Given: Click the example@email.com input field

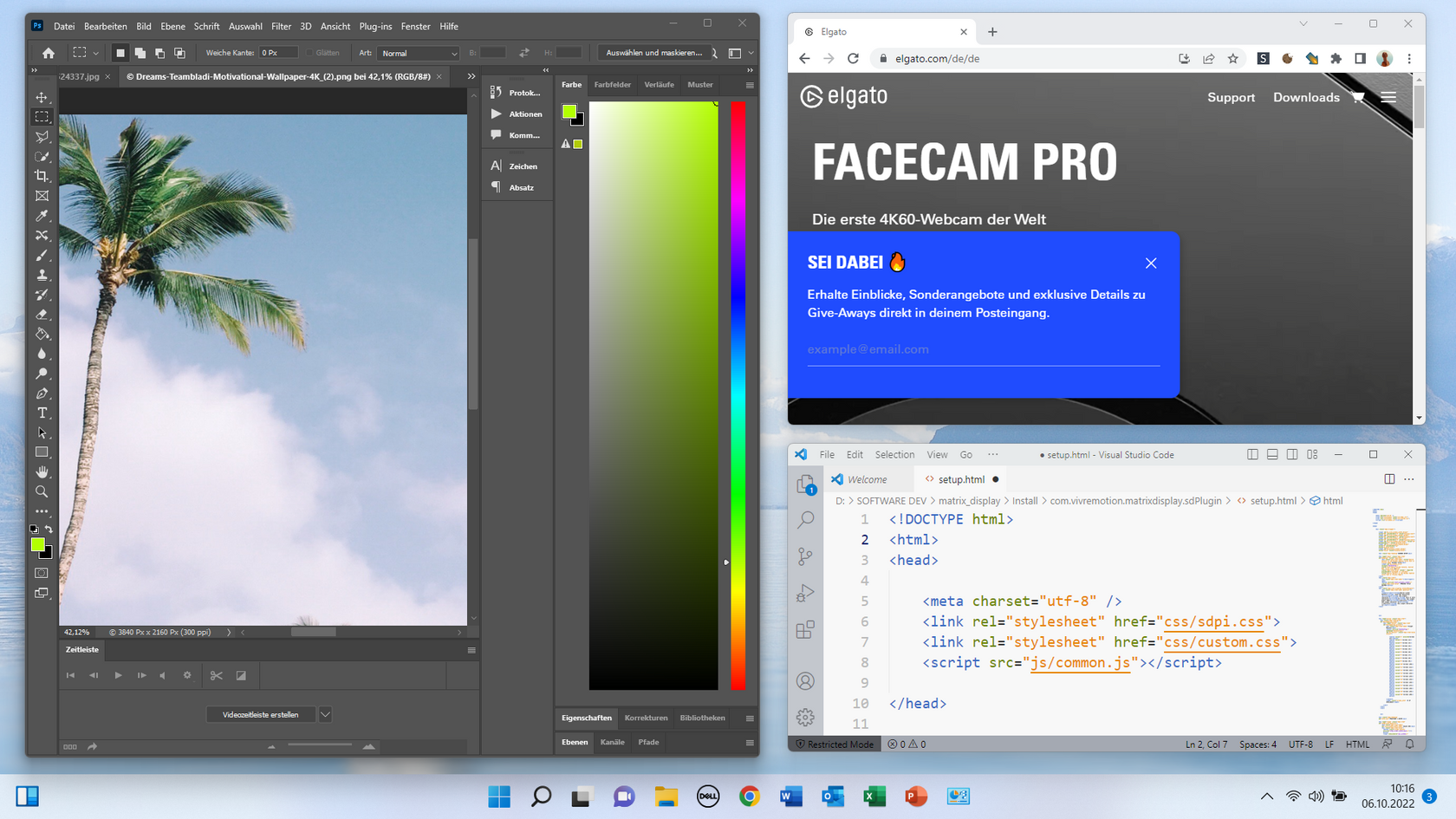Looking at the screenshot, I should coord(983,349).
